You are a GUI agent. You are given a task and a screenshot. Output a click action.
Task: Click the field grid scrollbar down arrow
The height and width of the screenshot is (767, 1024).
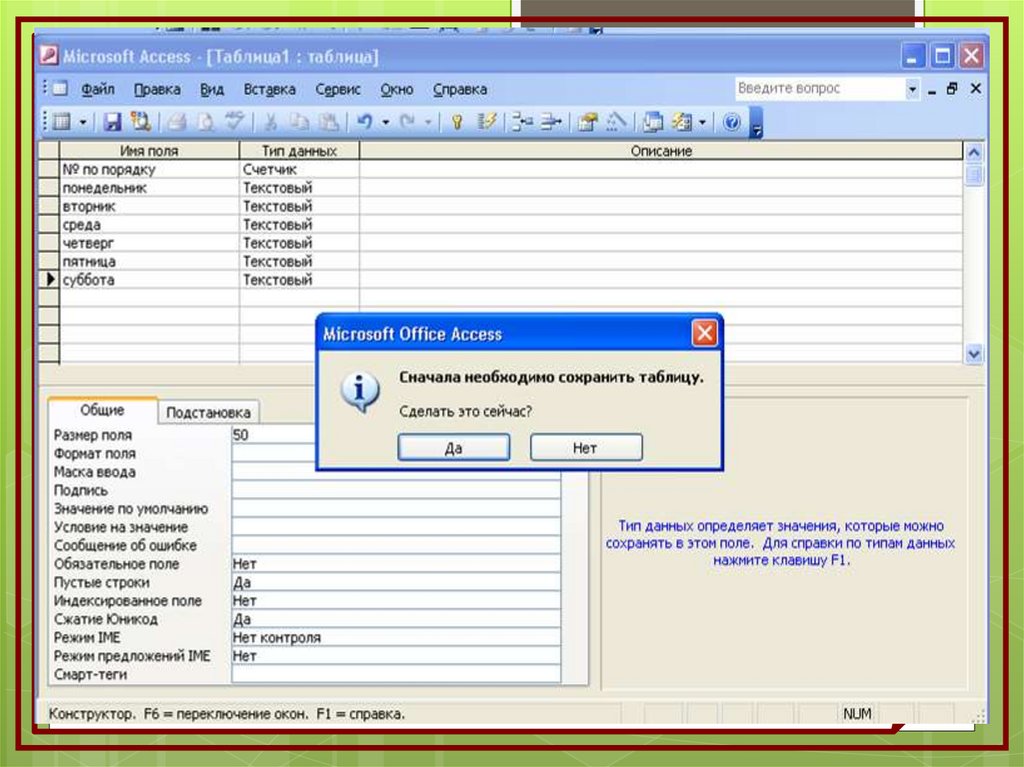point(974,354)
